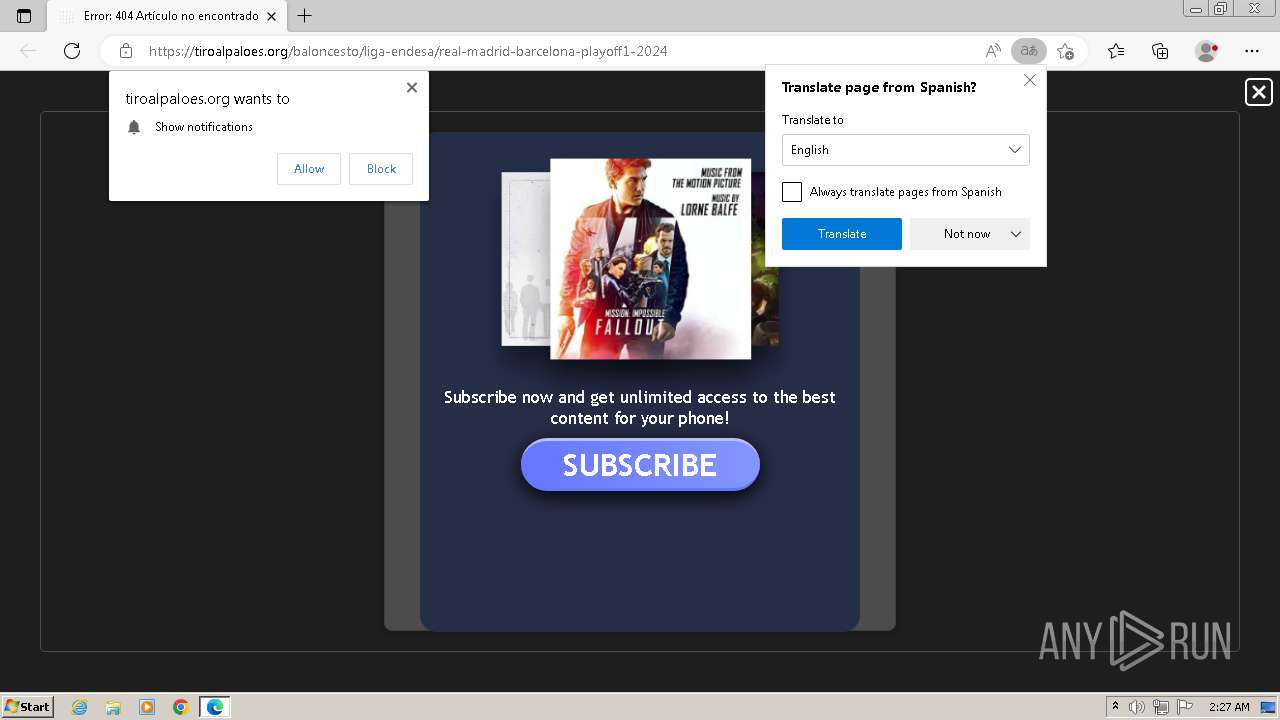Open the browser profile icon

tap(1207, 51)
